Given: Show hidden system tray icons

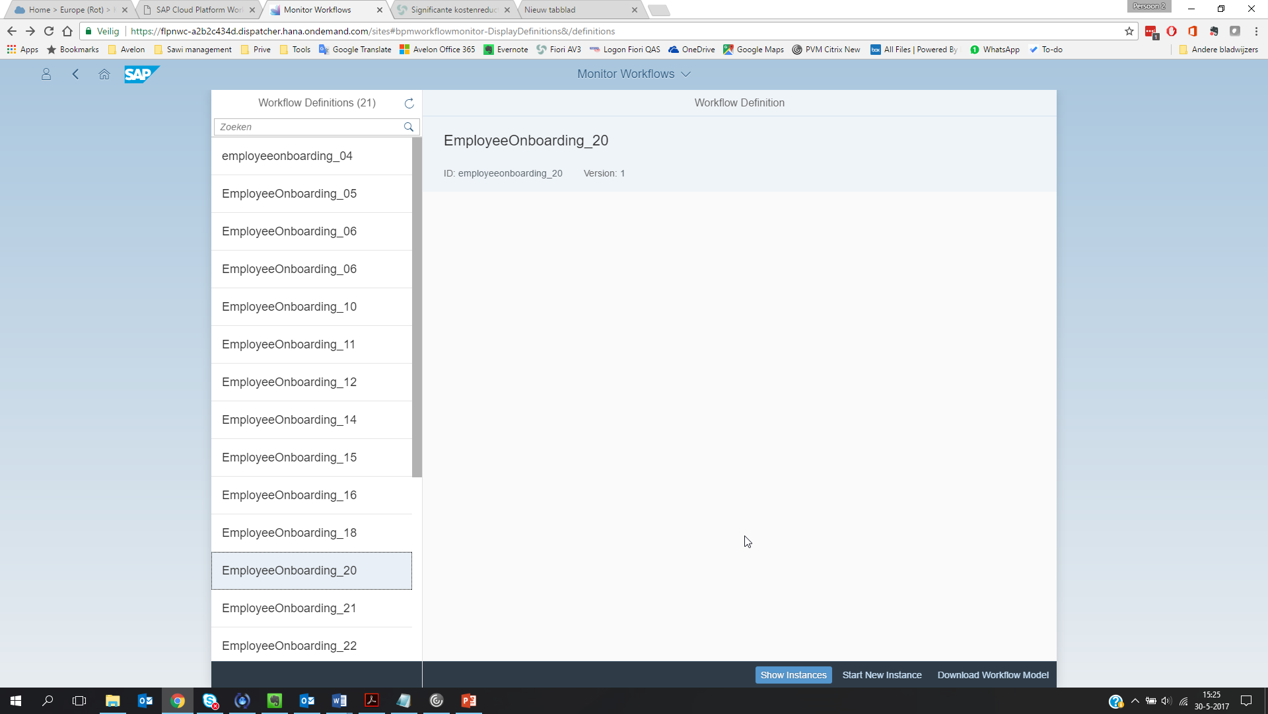Looking at the screenshot, I should pos(1135,701).
